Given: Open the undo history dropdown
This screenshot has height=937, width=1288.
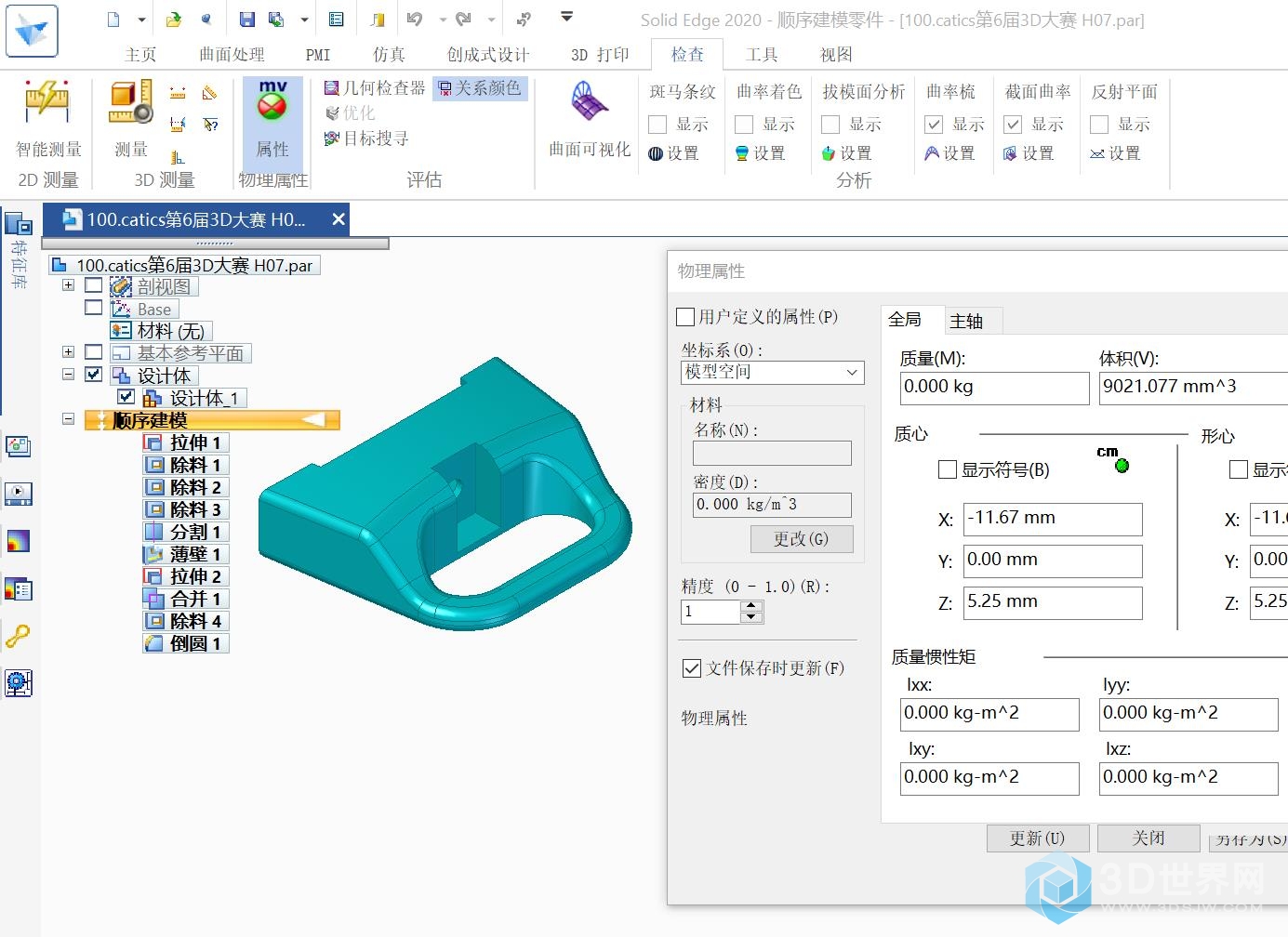Looking at the screenshot, I should [443, 19].
